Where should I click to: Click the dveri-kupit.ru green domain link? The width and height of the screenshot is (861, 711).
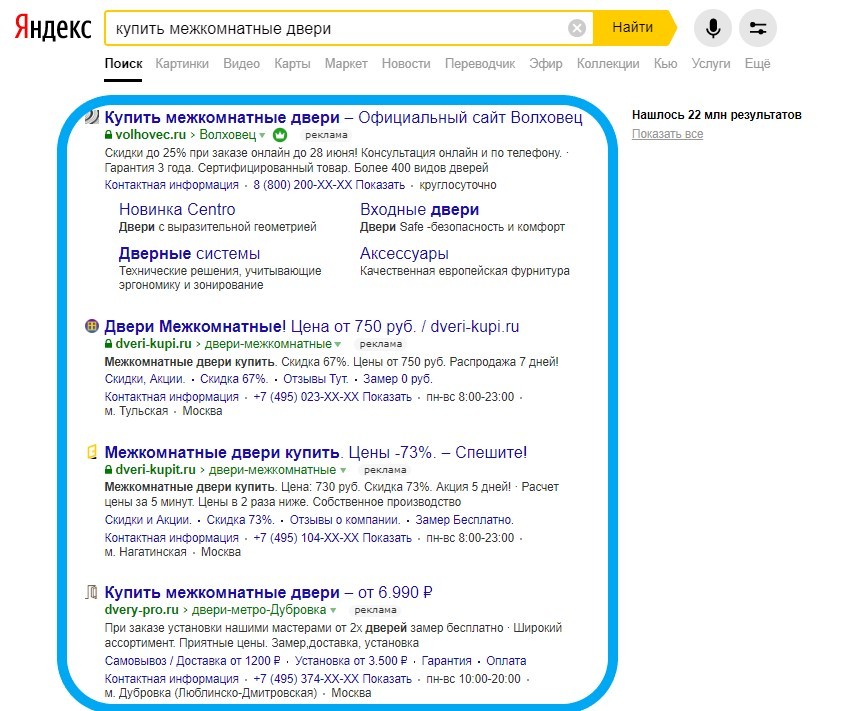(x=155, y=470)
